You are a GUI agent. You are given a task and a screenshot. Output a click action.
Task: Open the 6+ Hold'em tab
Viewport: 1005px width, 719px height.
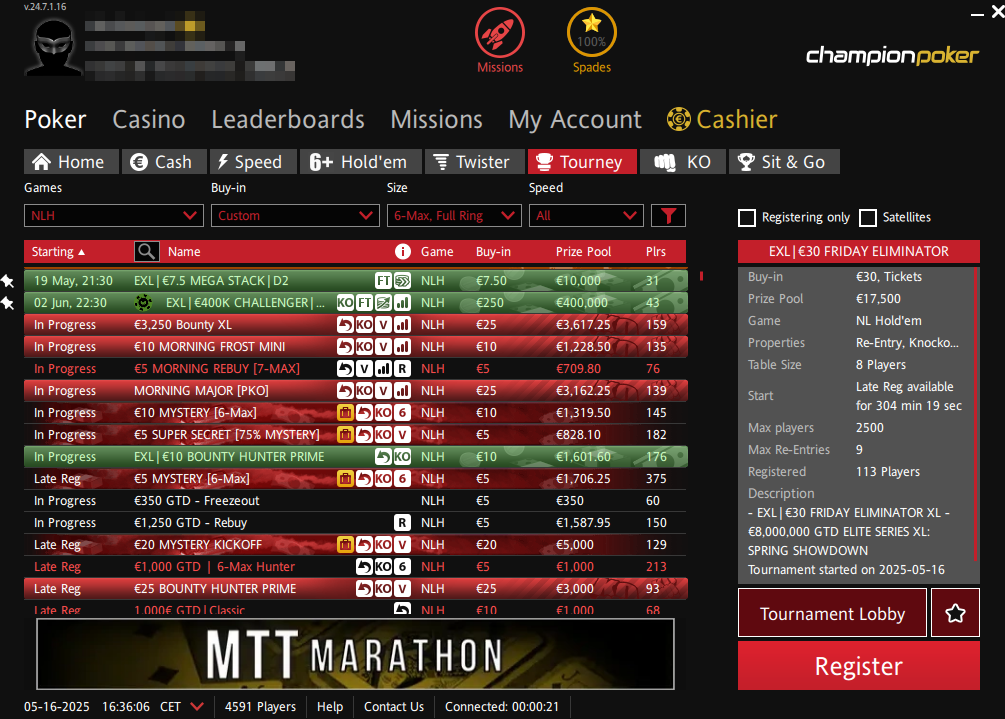point(361,161)
